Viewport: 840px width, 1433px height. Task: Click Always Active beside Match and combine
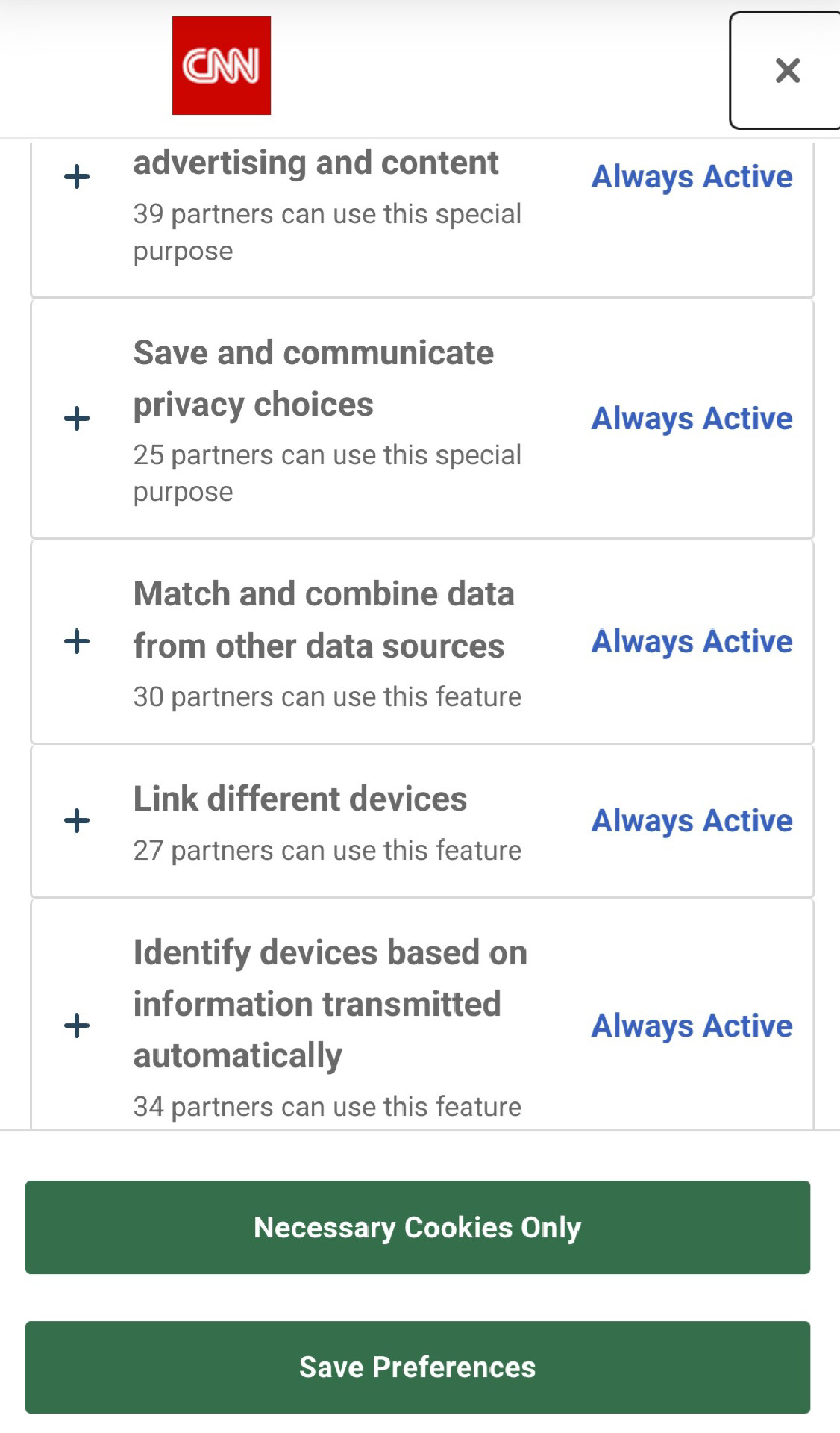(x=692, y=642)
